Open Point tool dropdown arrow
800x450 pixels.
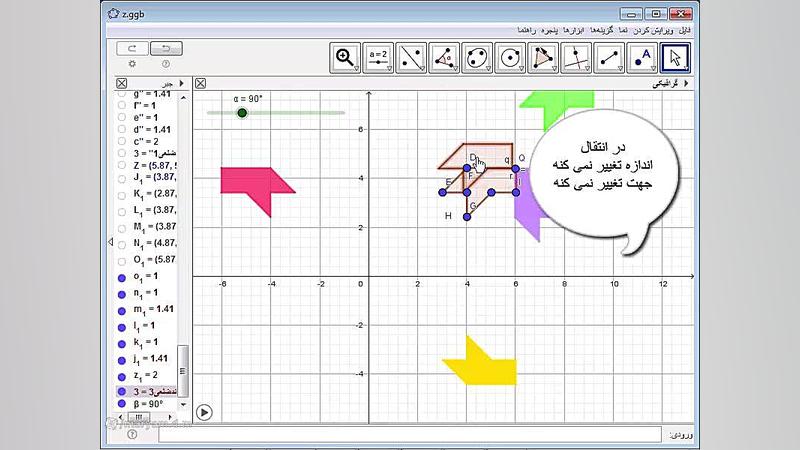click(653, 68)
